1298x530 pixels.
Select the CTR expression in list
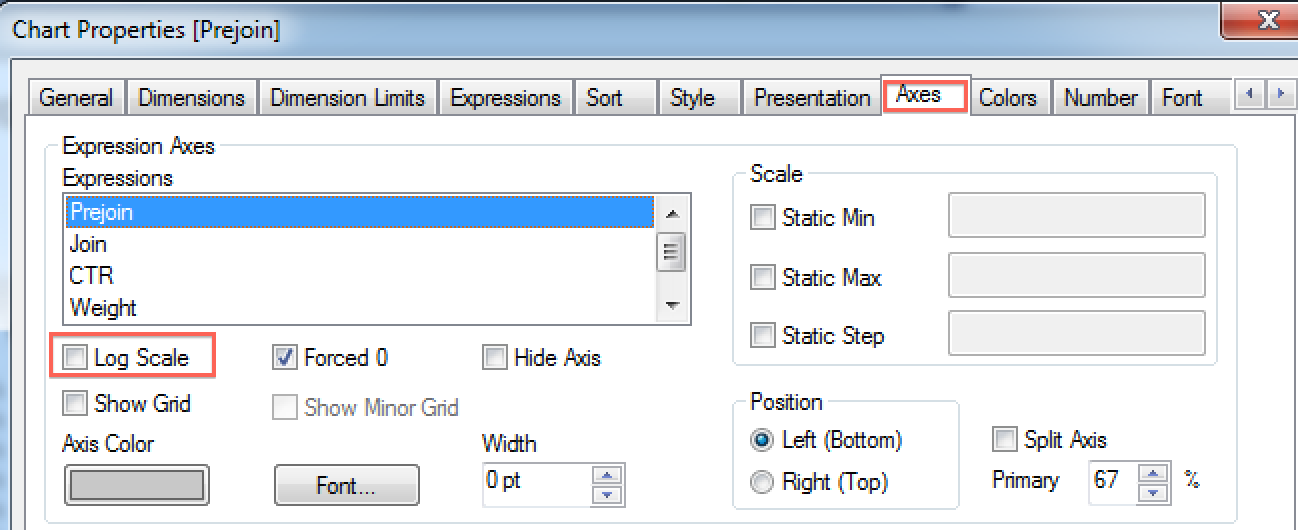pos(92,276)
